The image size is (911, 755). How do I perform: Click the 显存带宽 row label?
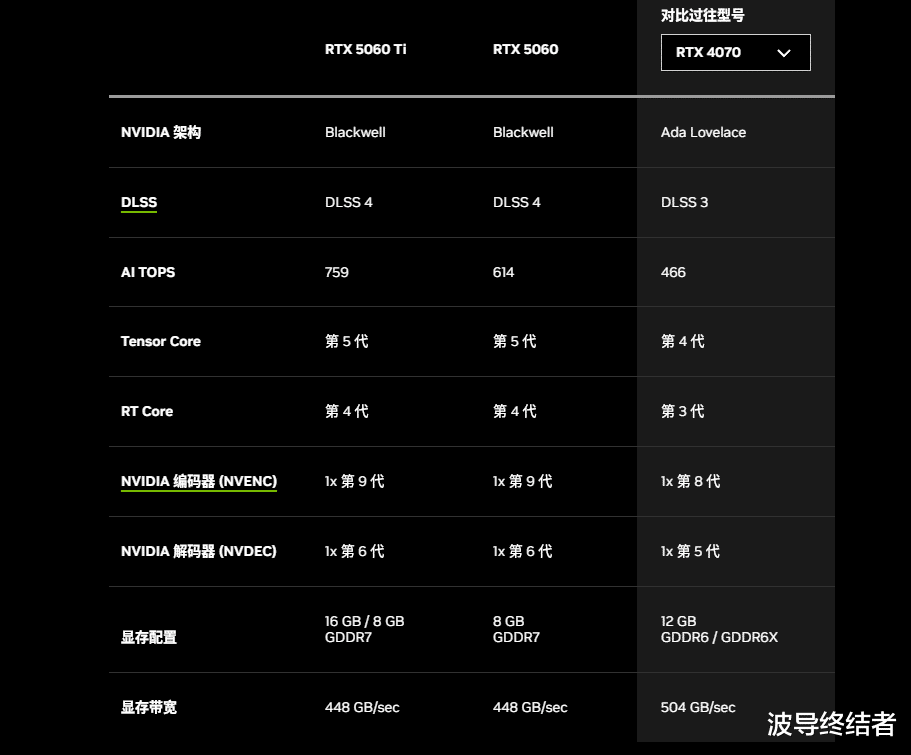click(x=149, y=707)
